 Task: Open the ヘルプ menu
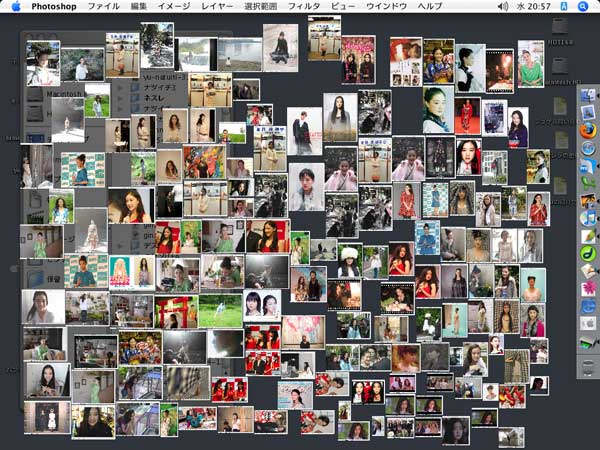click(x=430, y=7)
